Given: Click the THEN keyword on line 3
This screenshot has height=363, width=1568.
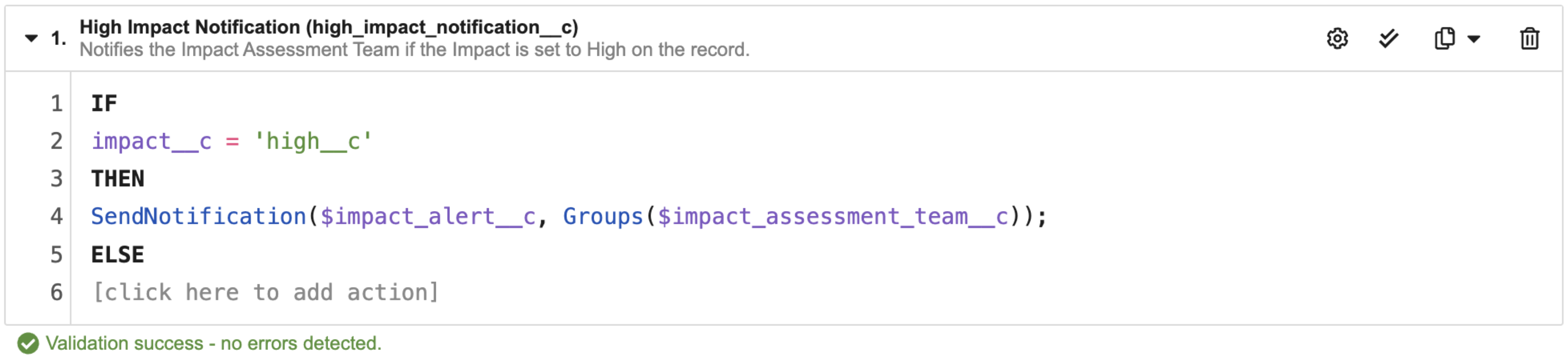Looking at the screenshot, I should point(118,179).
